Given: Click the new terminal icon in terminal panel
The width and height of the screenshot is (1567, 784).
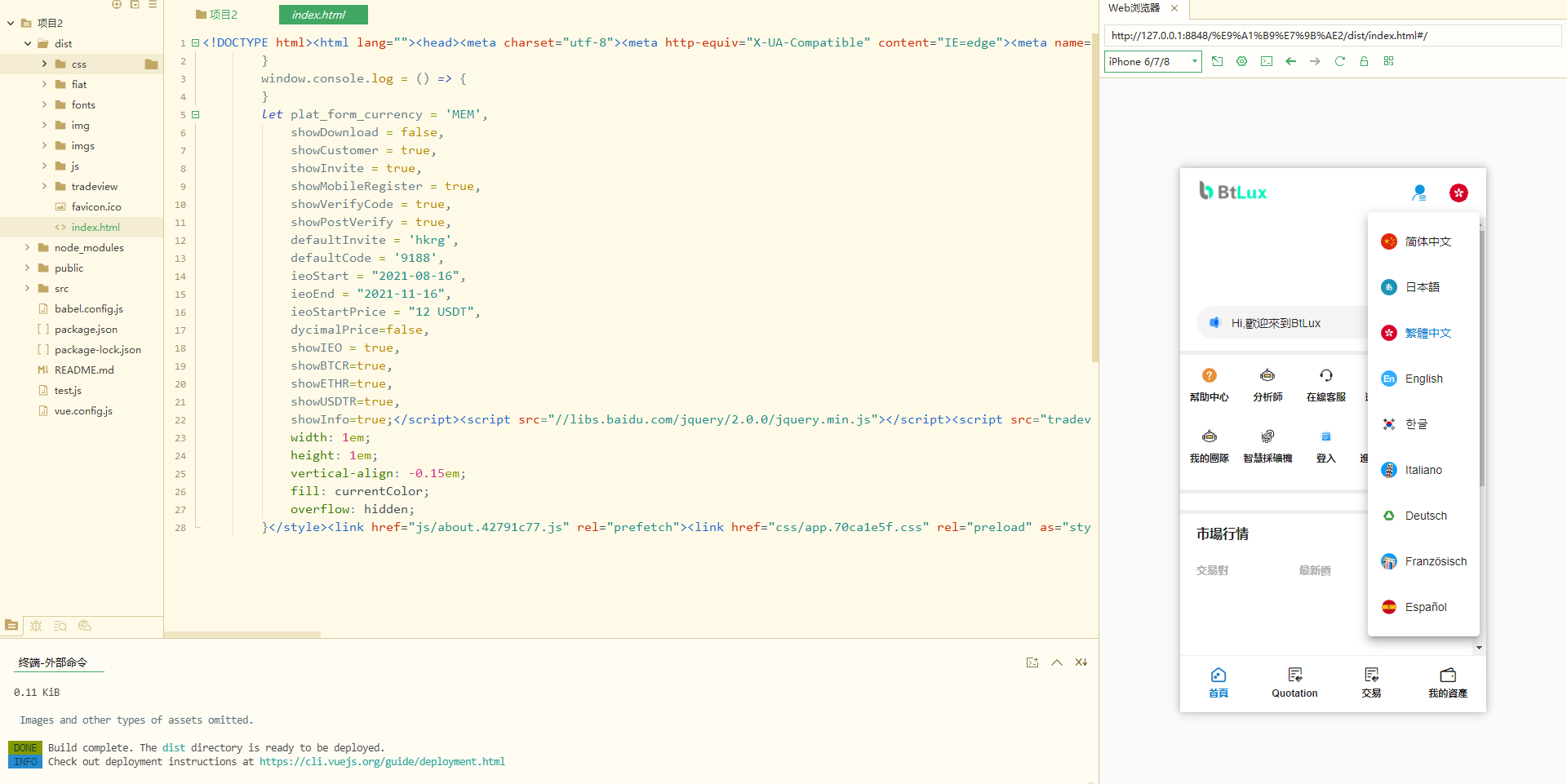Looking at the screenshot, I should point(1032,662).
